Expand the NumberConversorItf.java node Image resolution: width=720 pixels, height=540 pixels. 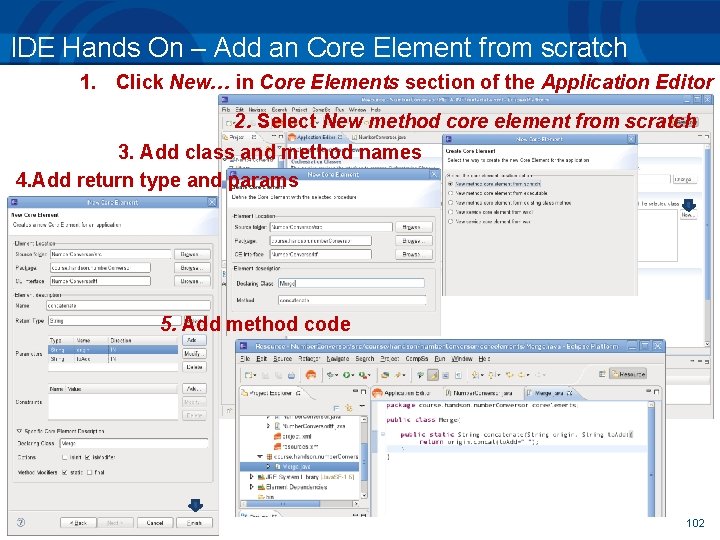pyautogui.click(x=269, y=426)
